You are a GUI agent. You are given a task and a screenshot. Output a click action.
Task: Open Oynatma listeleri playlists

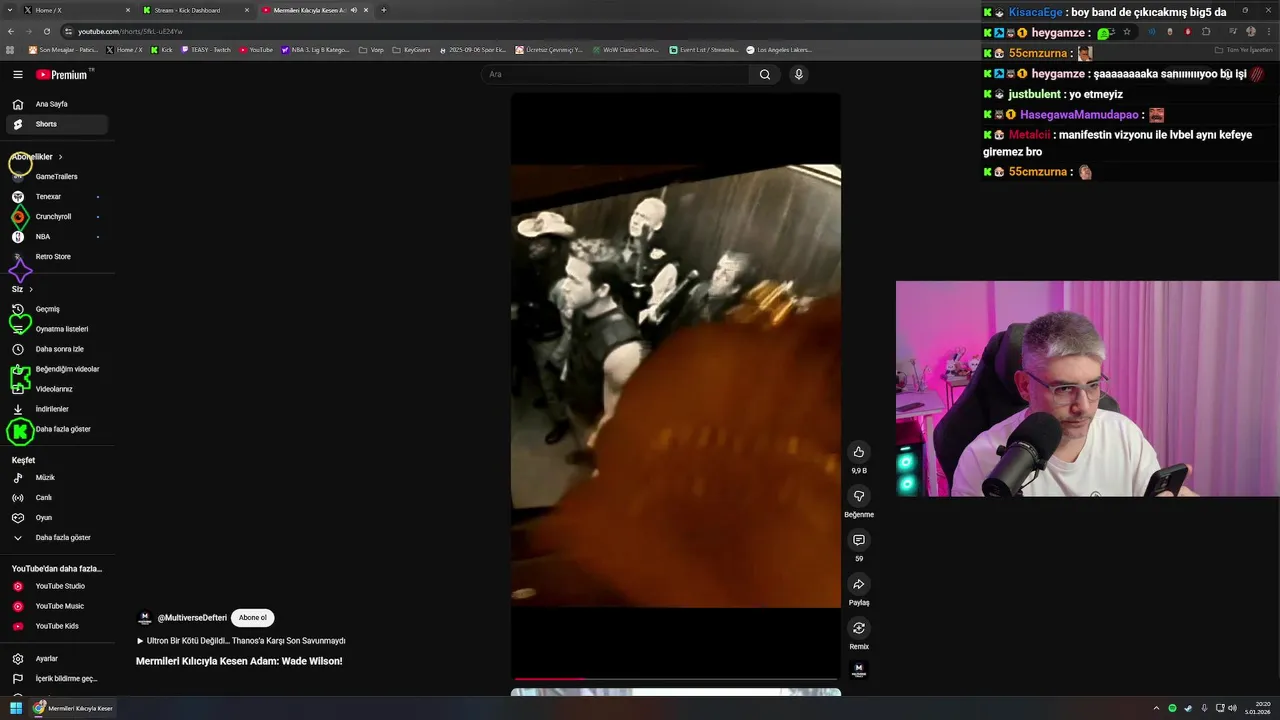[x=58, y=329]
